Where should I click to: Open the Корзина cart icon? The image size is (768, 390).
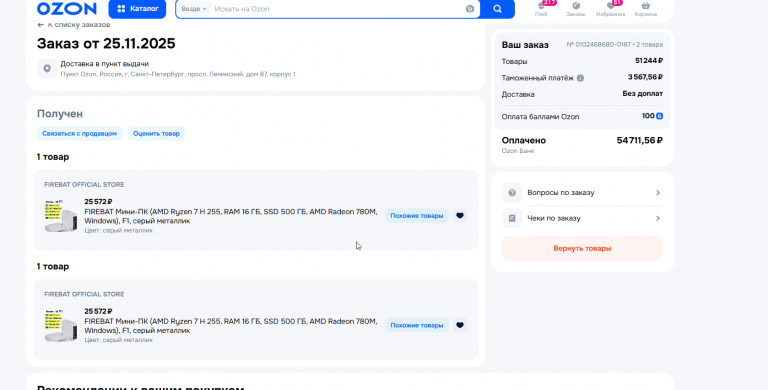[646, 9]
